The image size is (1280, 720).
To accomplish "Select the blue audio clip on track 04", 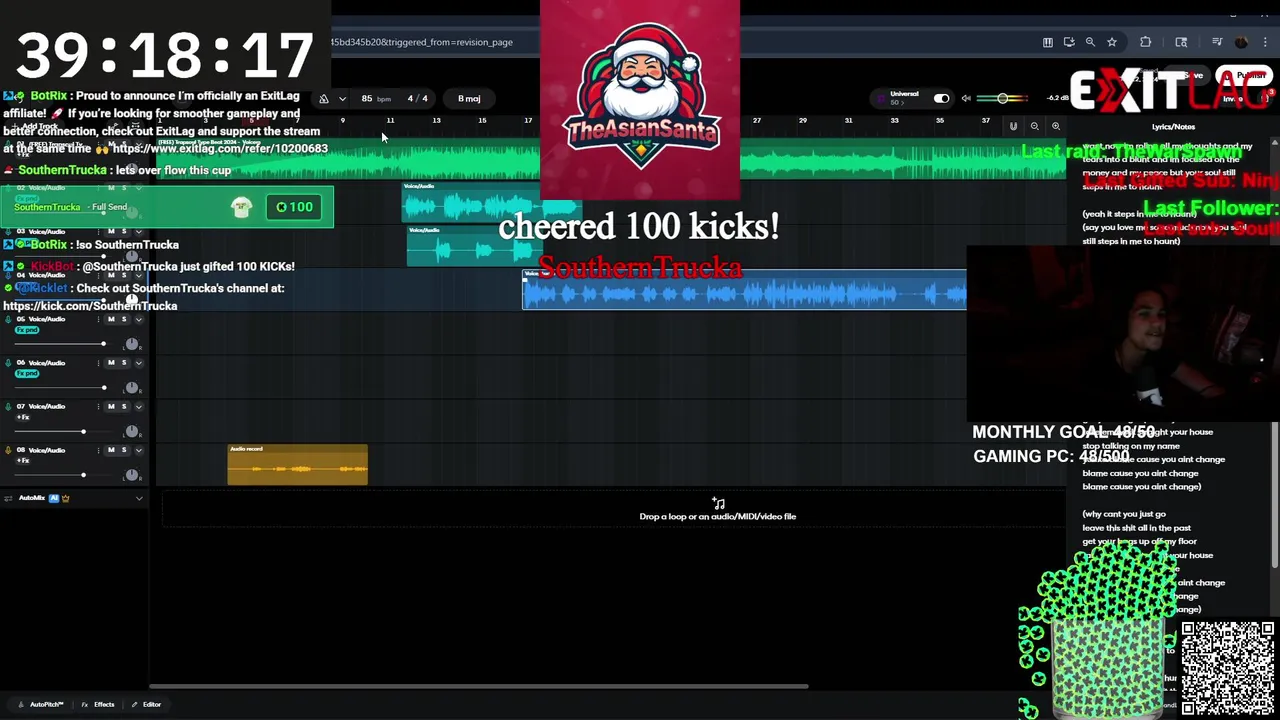I will (744, 290).
